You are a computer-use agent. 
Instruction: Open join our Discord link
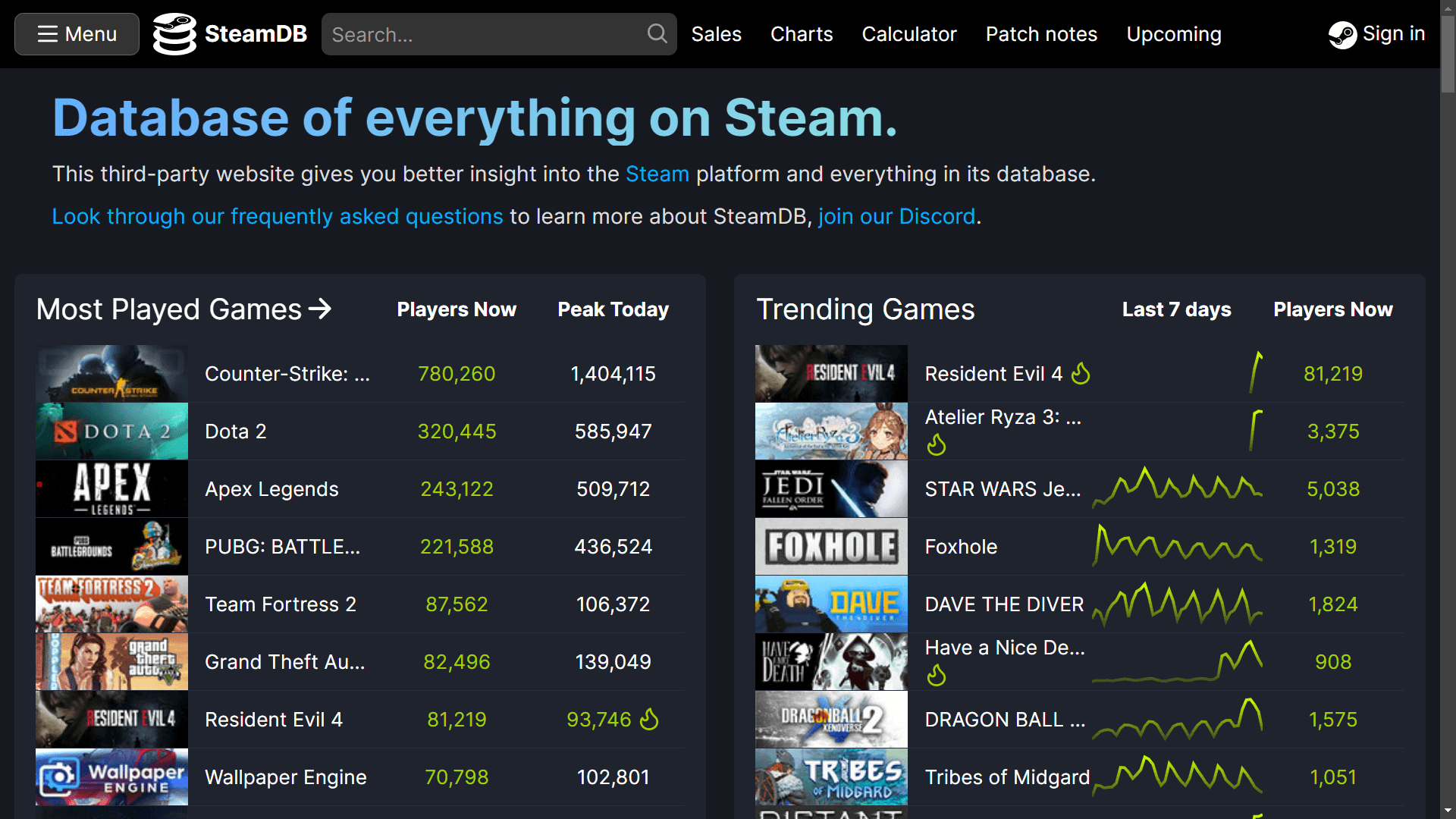coord(896,216)
